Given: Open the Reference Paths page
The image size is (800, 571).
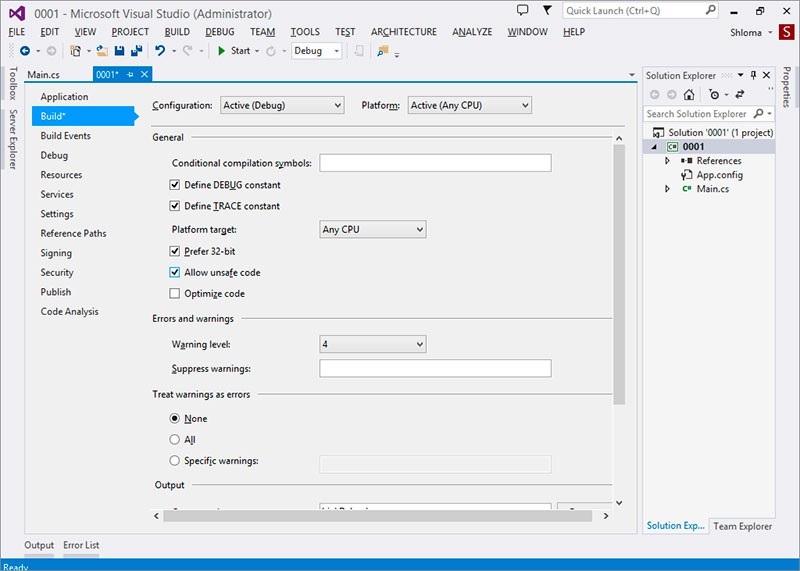Looking at the screenshot, I should point(73,233).
